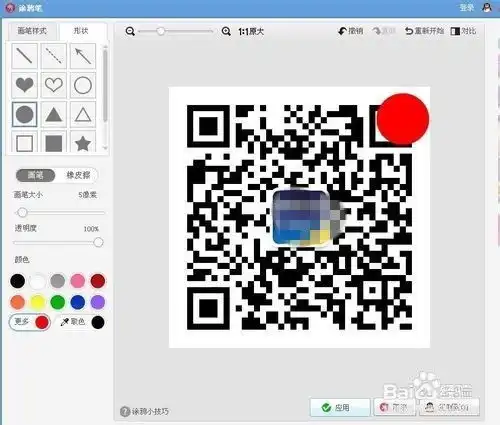Select the filled square shape
500x425 pixels.
click(54, 142)
